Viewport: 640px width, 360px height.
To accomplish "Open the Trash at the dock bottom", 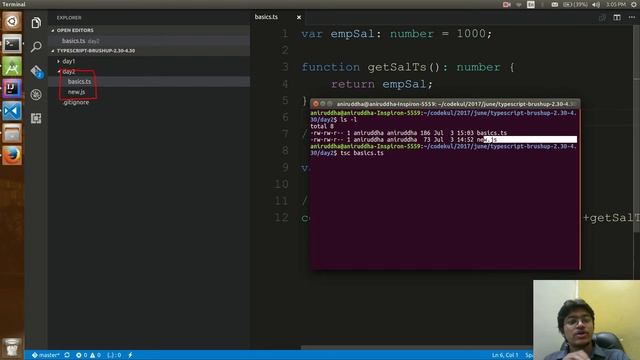I will click(12, 347).
